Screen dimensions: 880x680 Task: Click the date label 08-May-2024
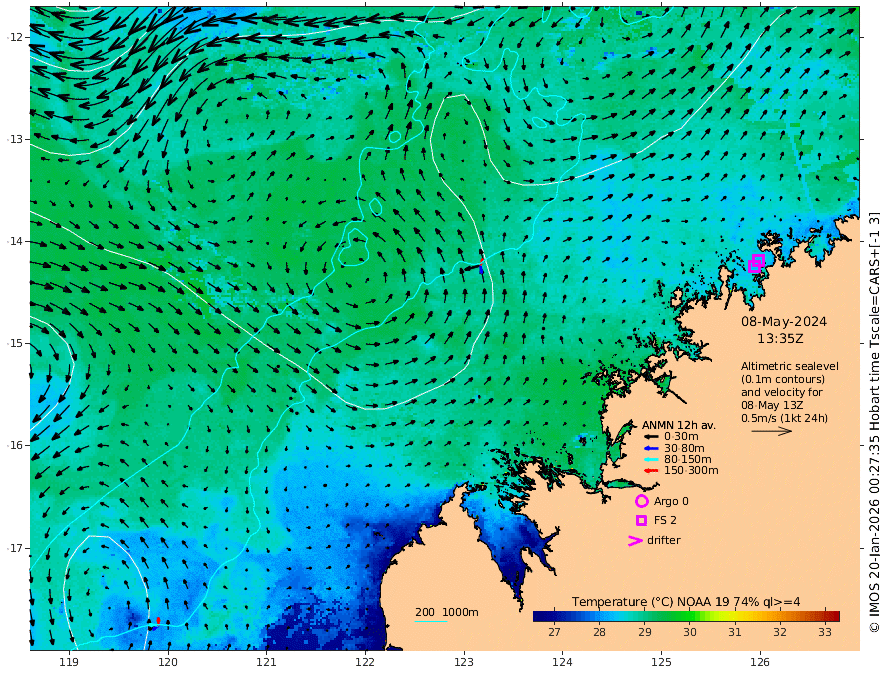coord(783,321)
